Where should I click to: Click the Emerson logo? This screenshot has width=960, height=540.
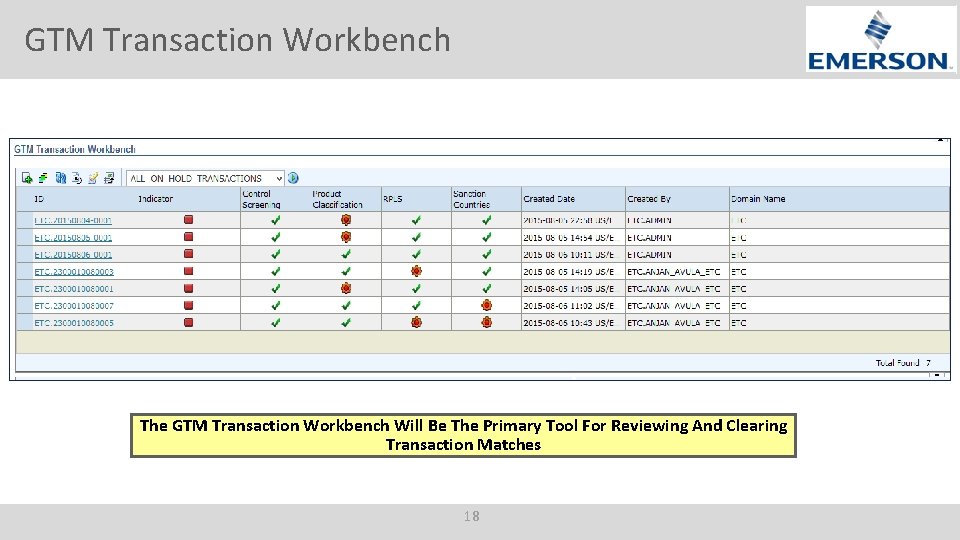pos(880,40)
